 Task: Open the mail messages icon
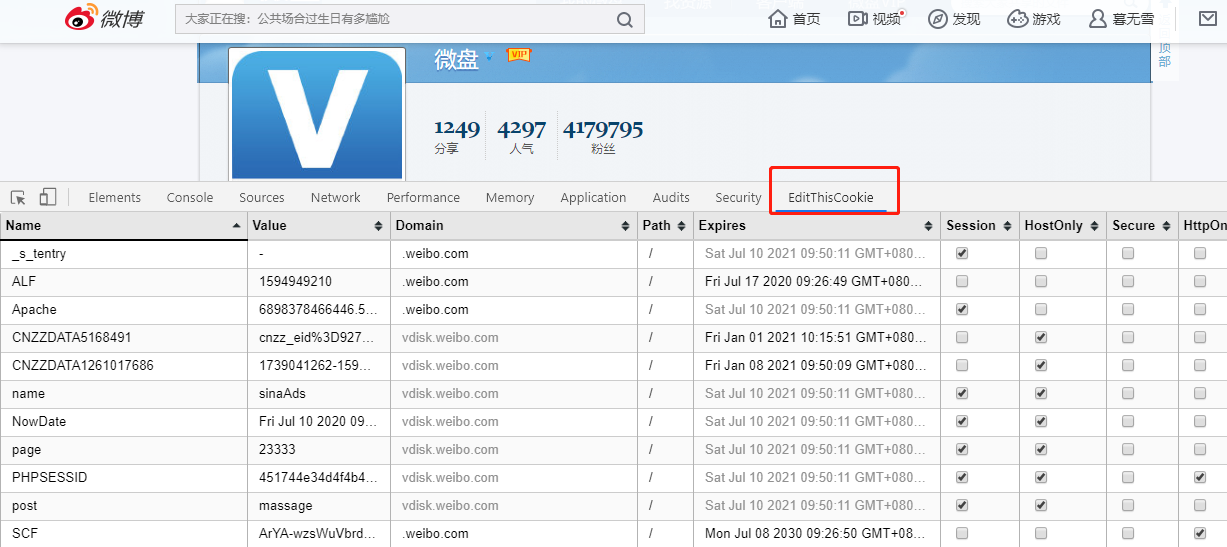point(1208,18)
